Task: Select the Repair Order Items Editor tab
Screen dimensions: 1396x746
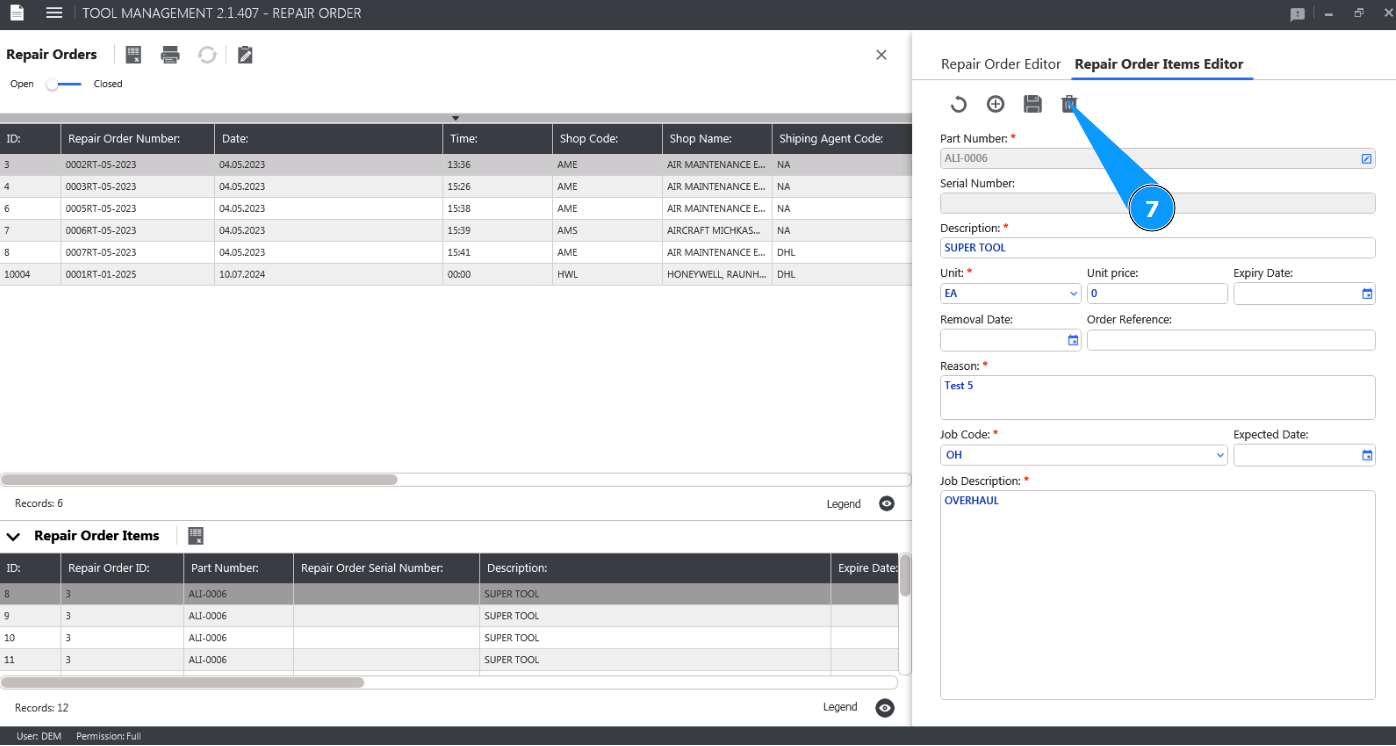Action: 1159,64
